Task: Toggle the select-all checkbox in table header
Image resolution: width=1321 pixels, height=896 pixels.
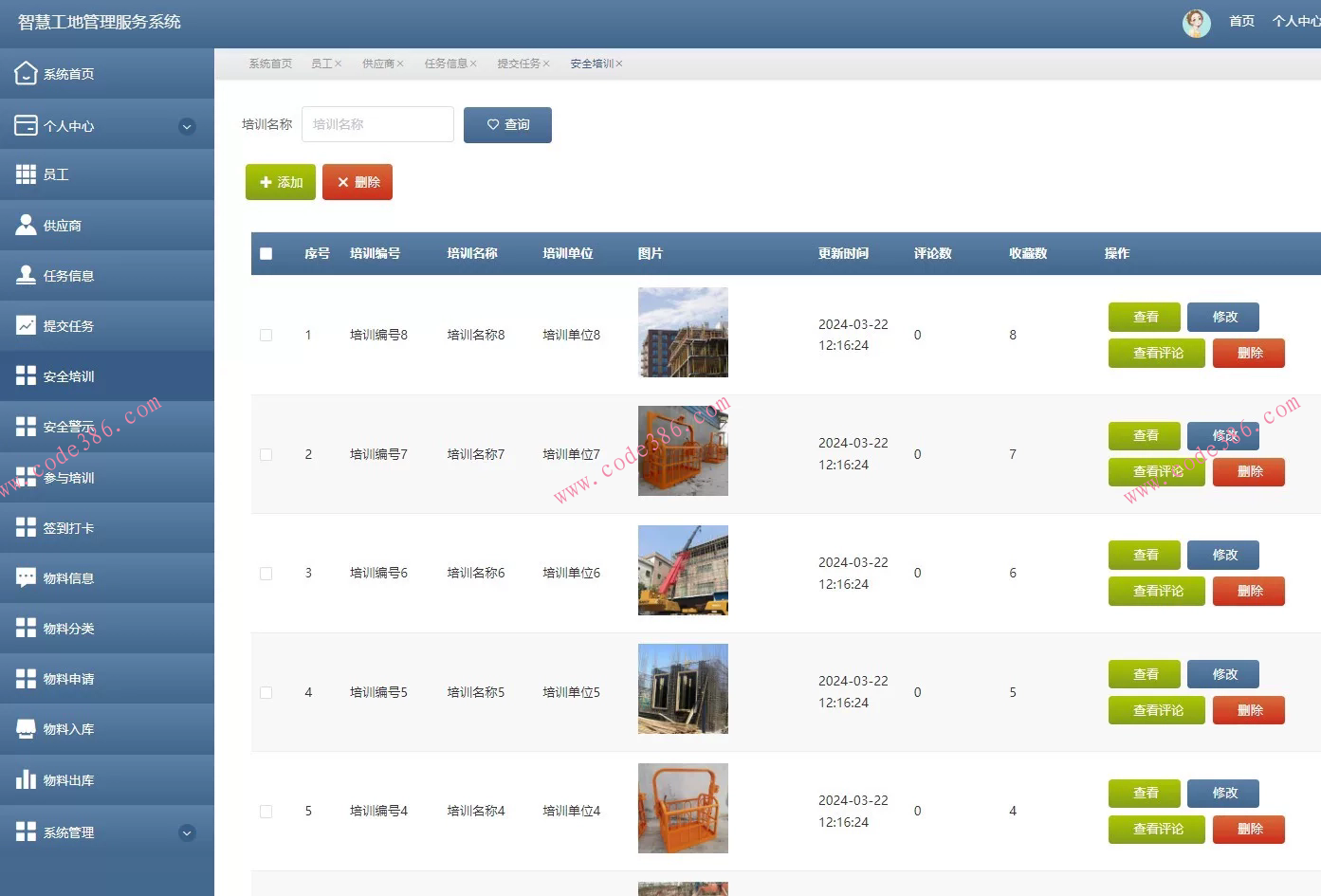Action: pyautogui.click(x=266, y=253)
